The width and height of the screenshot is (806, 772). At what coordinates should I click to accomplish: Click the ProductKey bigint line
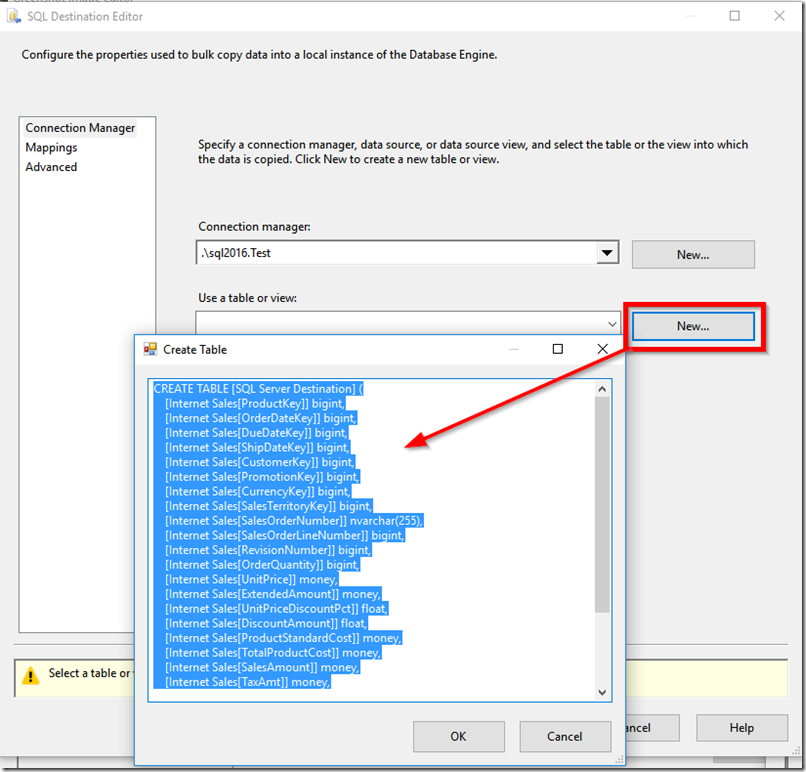click(x=254, y=403)
